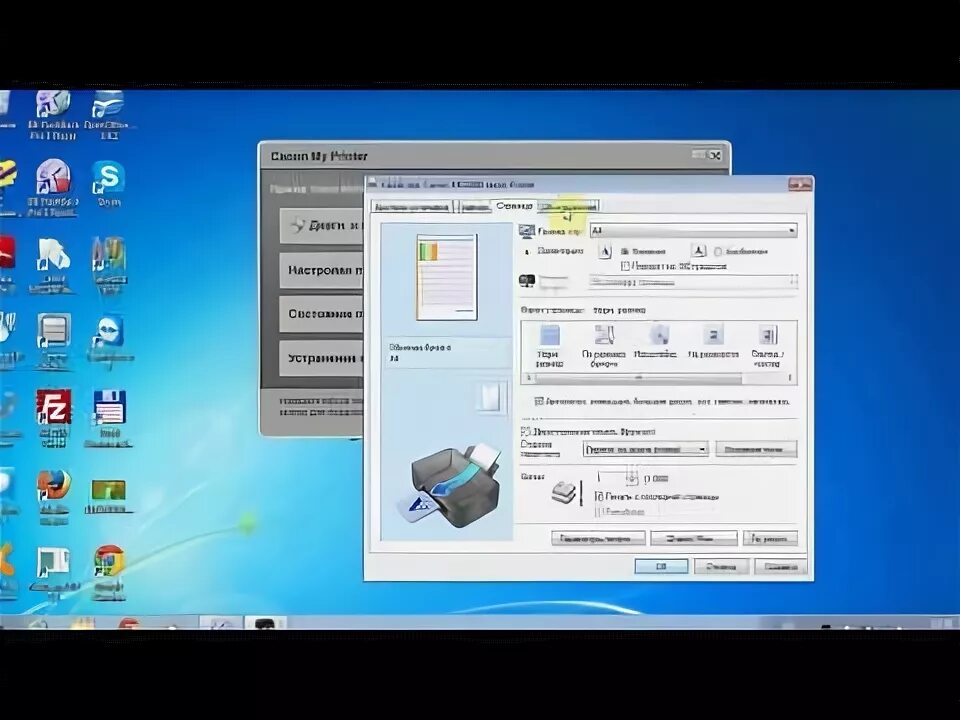Screen dimensions: 960x720
Task: Open the desktop shortcut directly below Skype
Action: (108, 263)
